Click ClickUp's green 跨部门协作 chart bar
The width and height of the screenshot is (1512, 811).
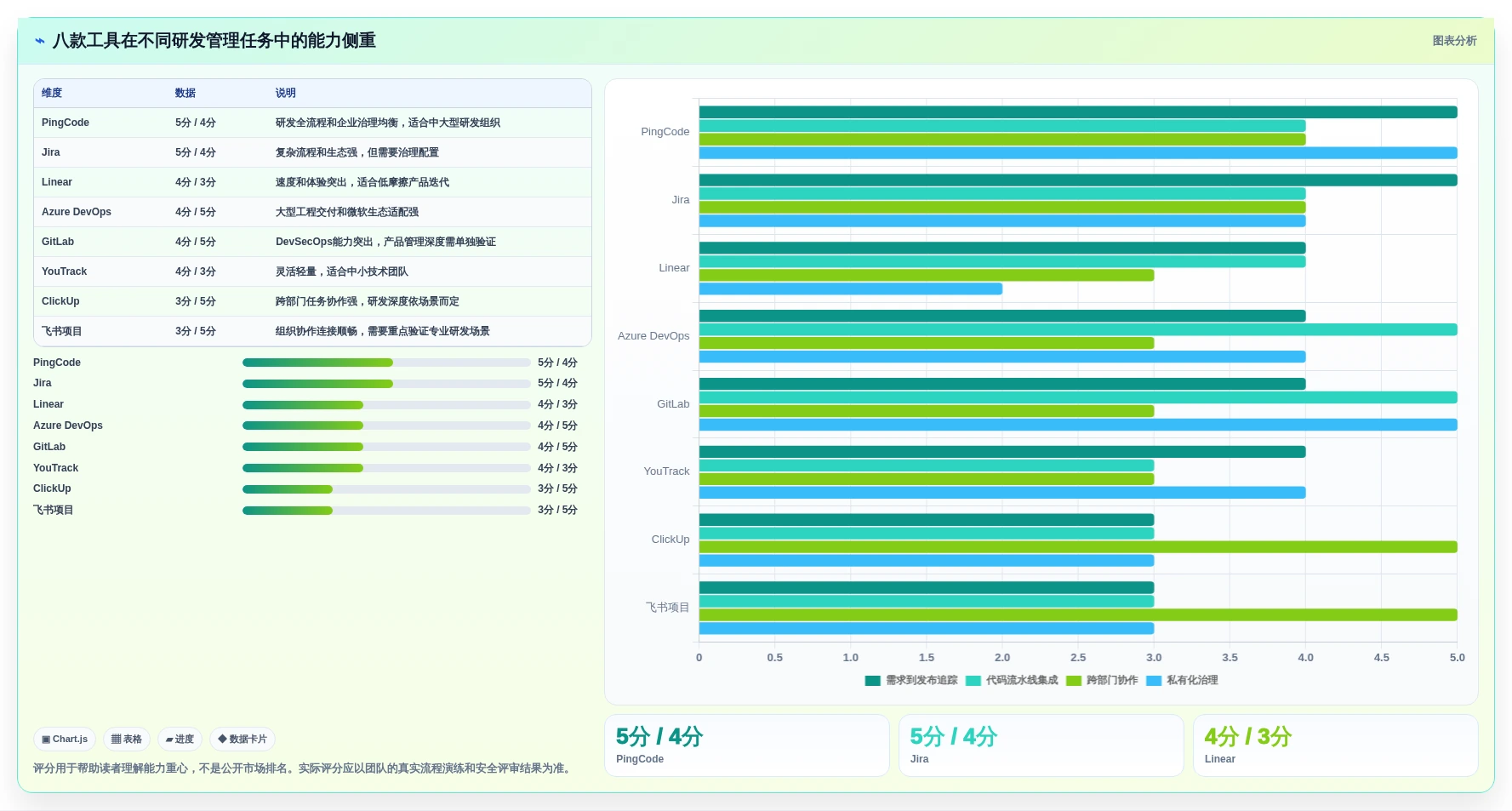coord(1078,547)
